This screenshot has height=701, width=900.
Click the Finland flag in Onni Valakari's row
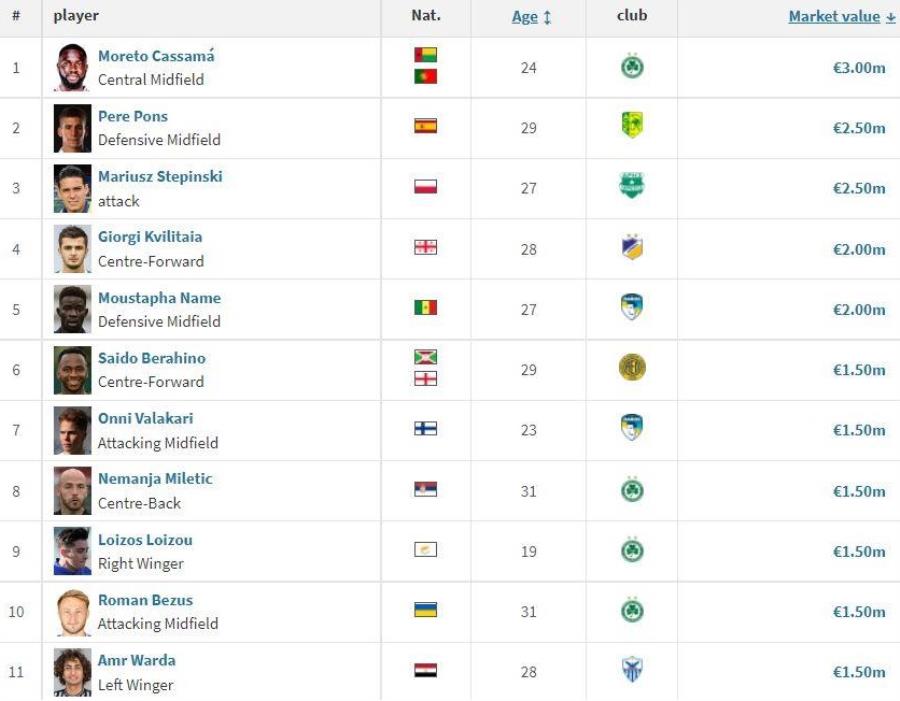(x=425, y=428)
